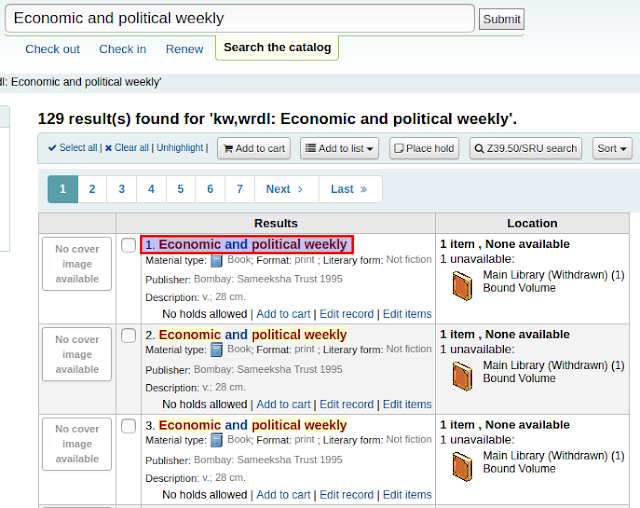
Task: Open result 3 Economic and political weekly
Action: click(x=253, y=425)
